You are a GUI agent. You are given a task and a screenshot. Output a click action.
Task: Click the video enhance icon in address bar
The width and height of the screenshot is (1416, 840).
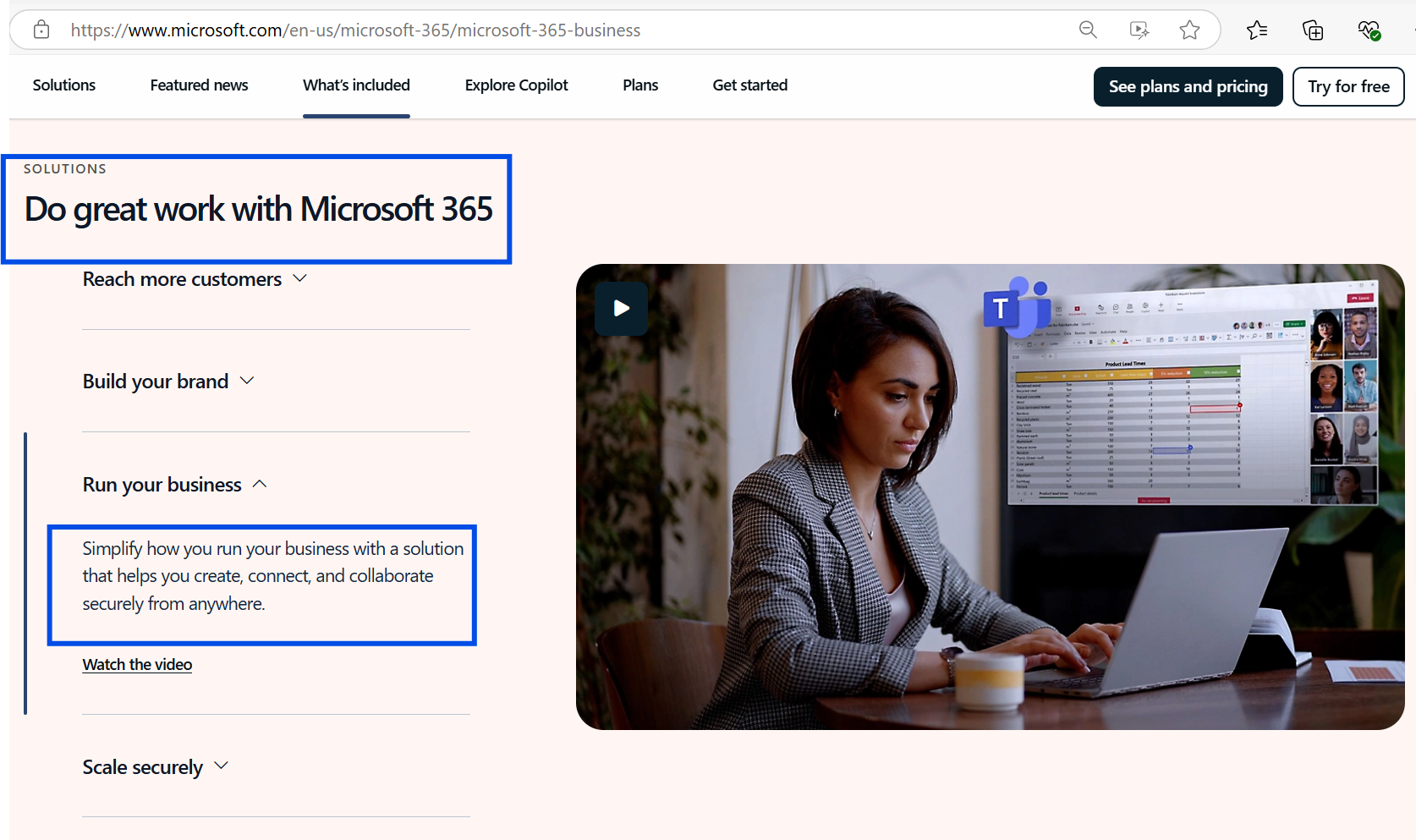tap(1139, 30)
